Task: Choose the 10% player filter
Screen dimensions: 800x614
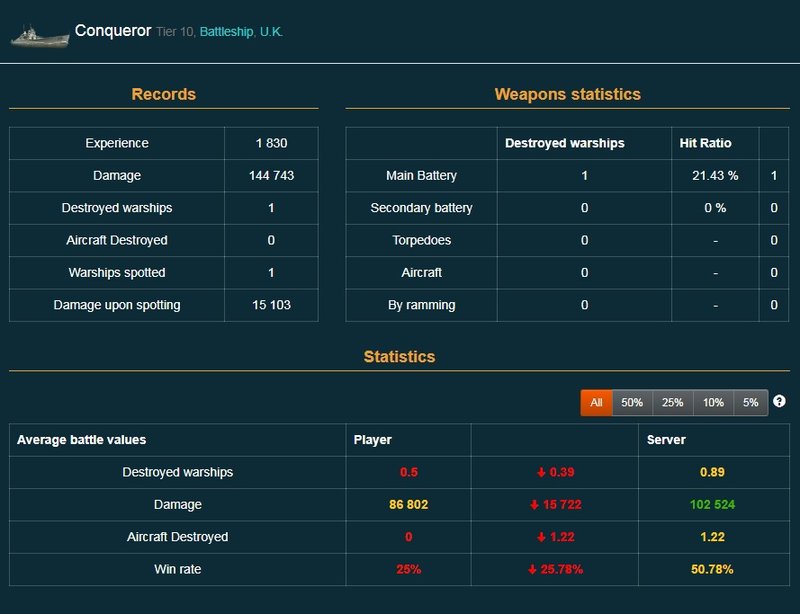Action: pos(713,402)
